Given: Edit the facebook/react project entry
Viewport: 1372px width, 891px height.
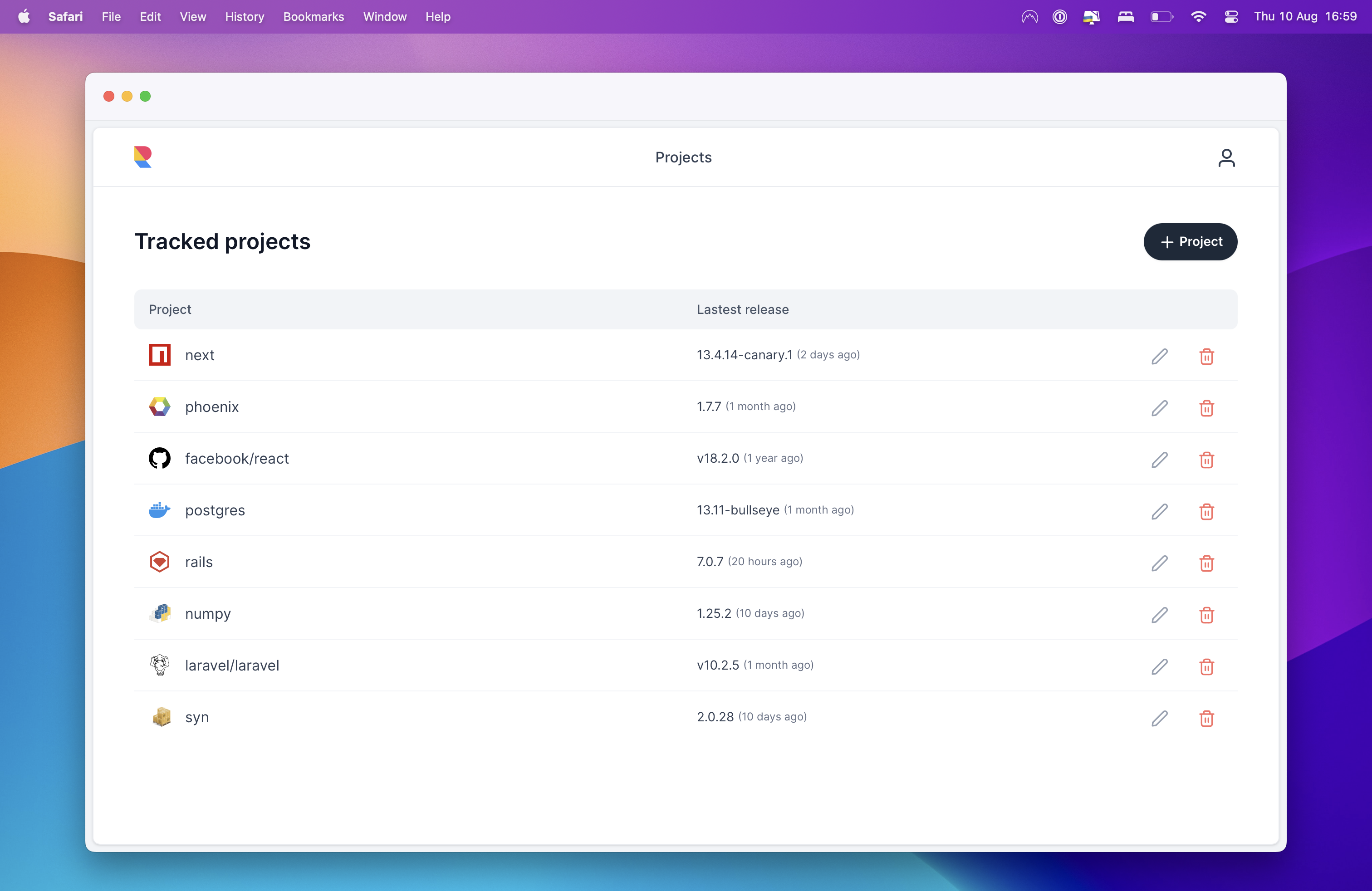Looking at the screenshot, I should click(1159, 459).
